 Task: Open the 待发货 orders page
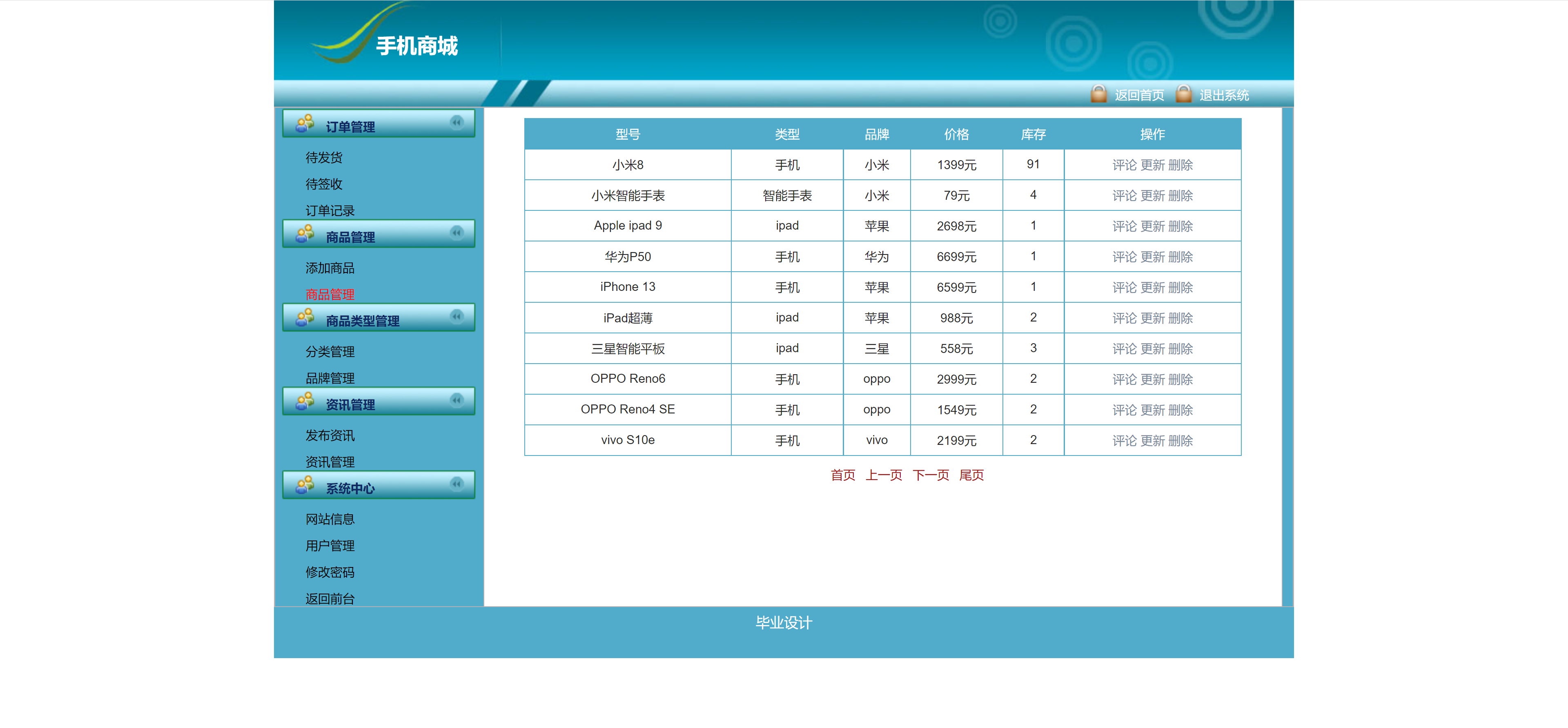tap(324, 158)
